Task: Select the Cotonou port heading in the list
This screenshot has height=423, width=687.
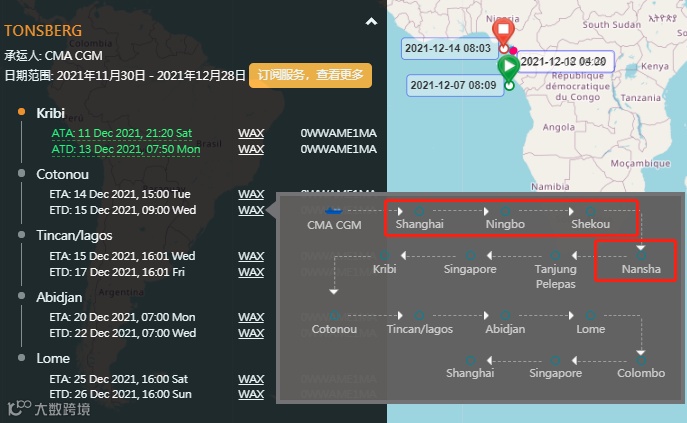Action: point(62,174)
